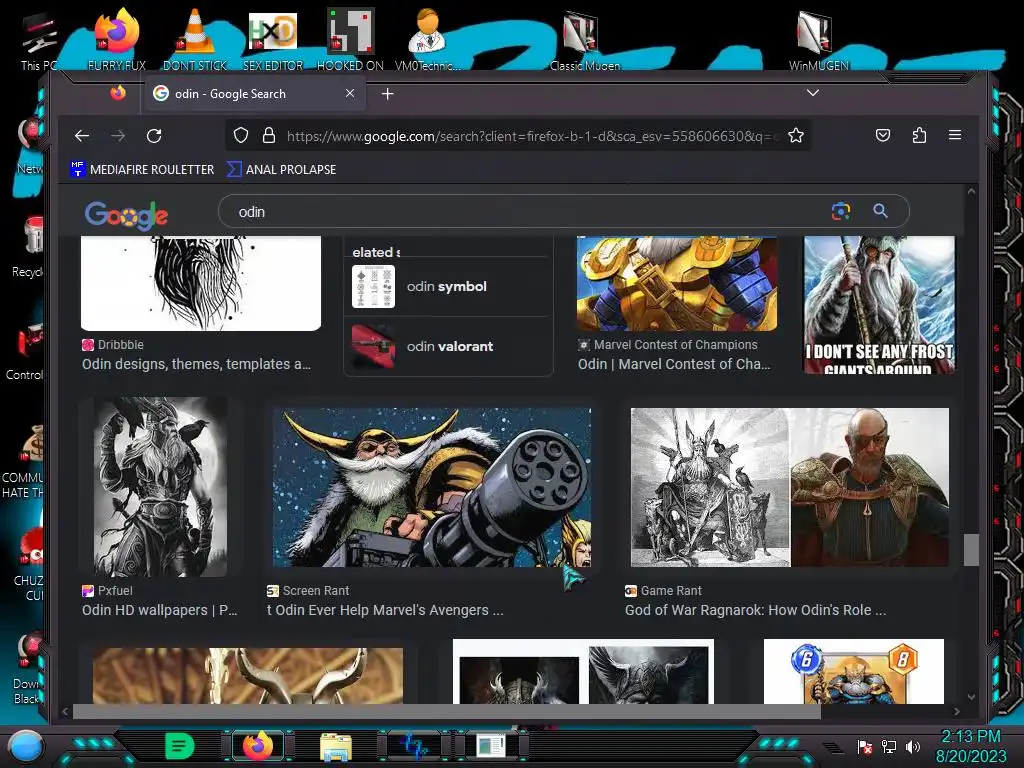Screen dimensions: 1024x768
Task: Select the odin - Google Search tab
Action: tap(255, 93)
